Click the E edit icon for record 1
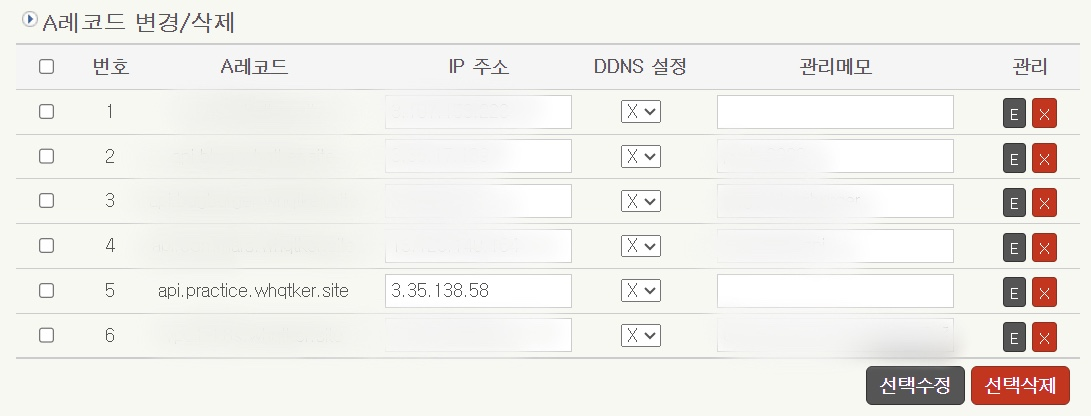 coord(1014,113)
